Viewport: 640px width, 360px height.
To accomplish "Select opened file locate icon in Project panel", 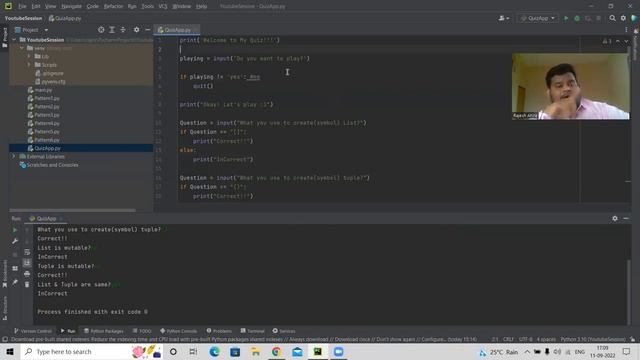I will click(101, 30).
